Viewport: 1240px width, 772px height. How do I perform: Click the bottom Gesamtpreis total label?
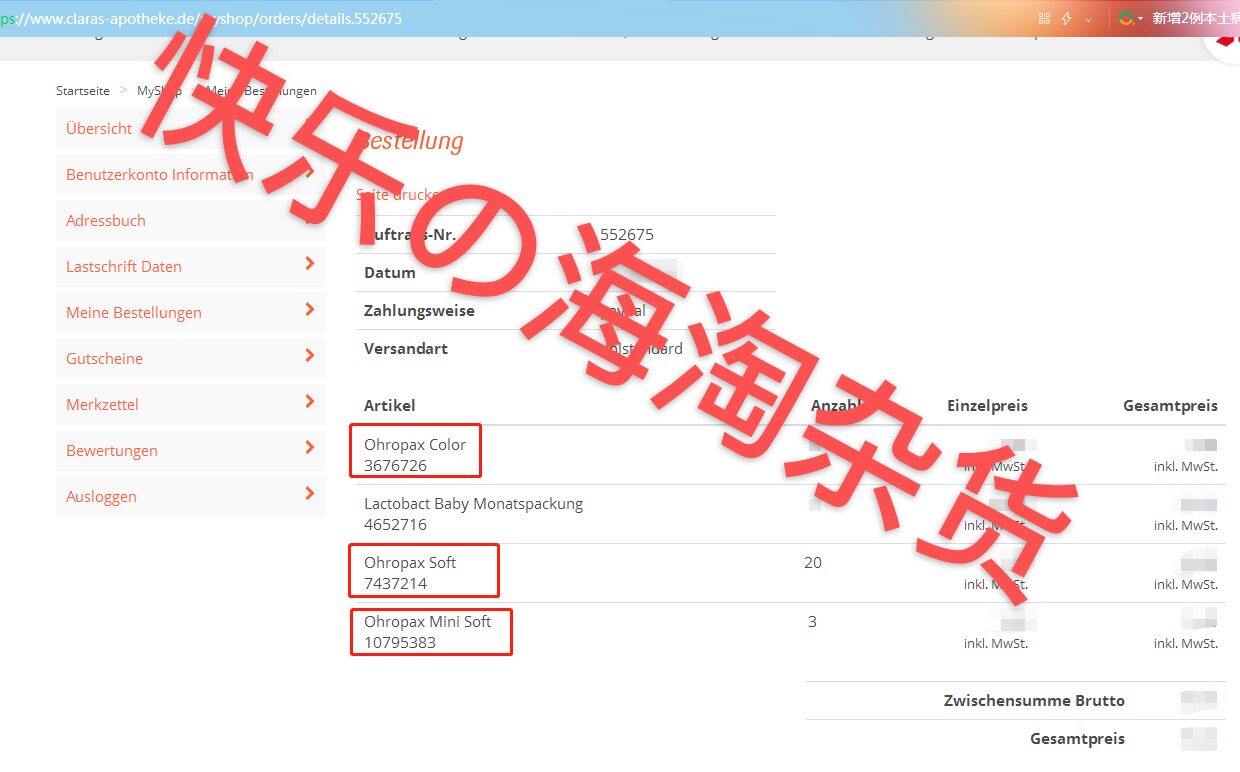[1077, 738]
